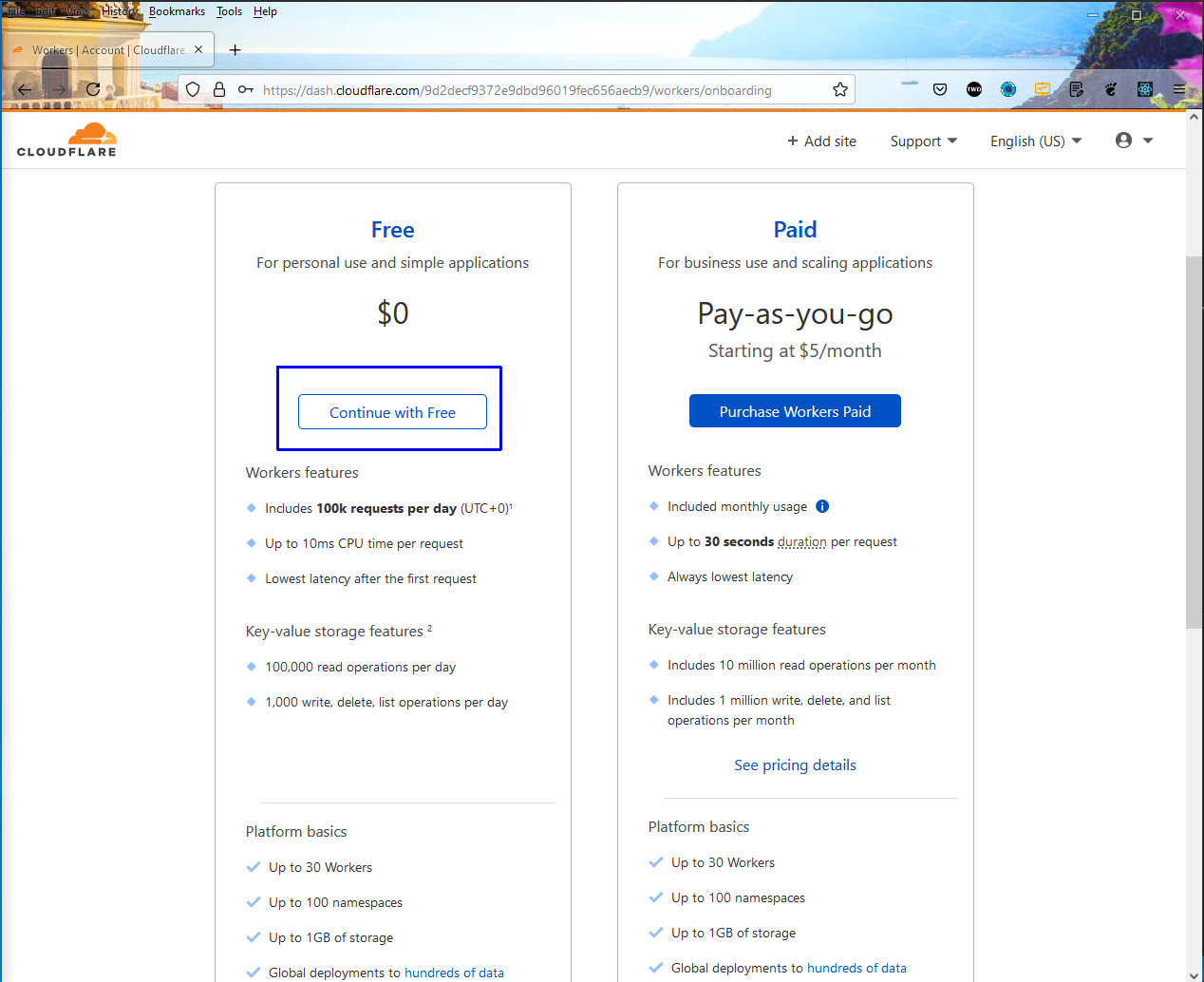
Task: Open the Edit menu
Action: (x=47, y=11)
